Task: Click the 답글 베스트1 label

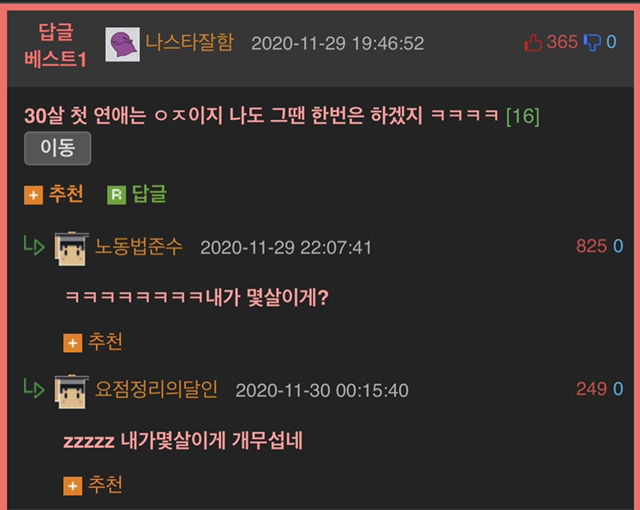Action: pyautogui.click(x=56, y=45)
